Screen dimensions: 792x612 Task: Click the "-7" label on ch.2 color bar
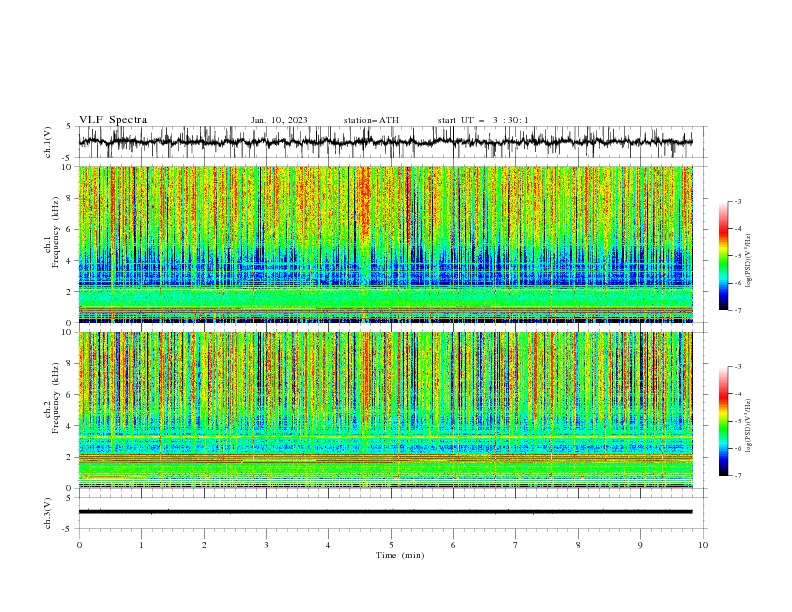pyautogui.click(x=737, y=476)
